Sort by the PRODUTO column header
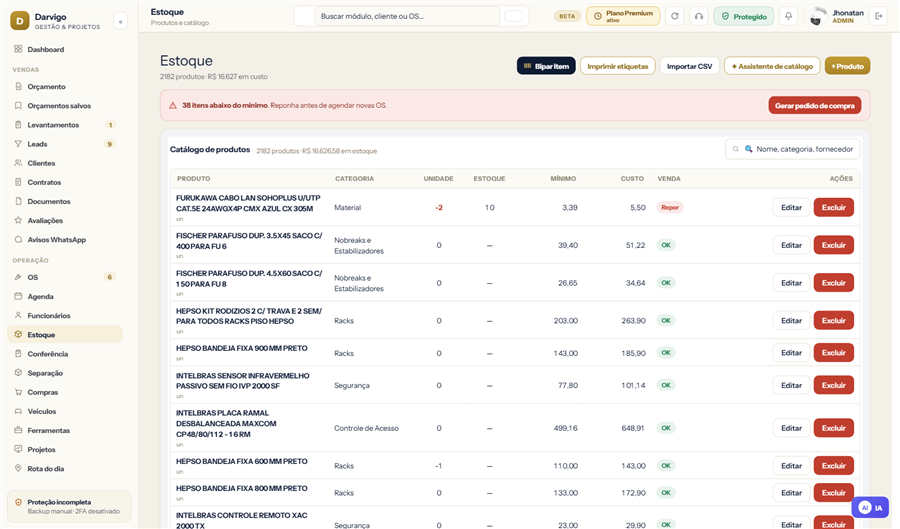 coord(193,178)
